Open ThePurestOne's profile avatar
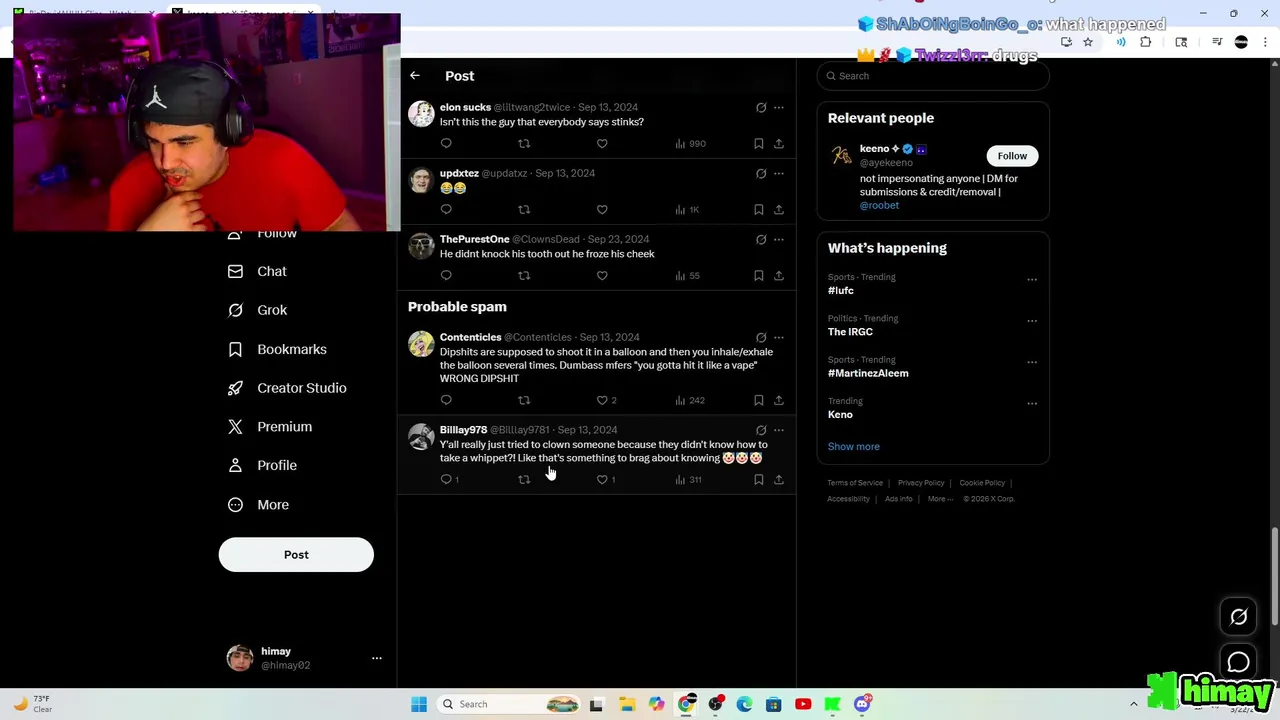 421,246
